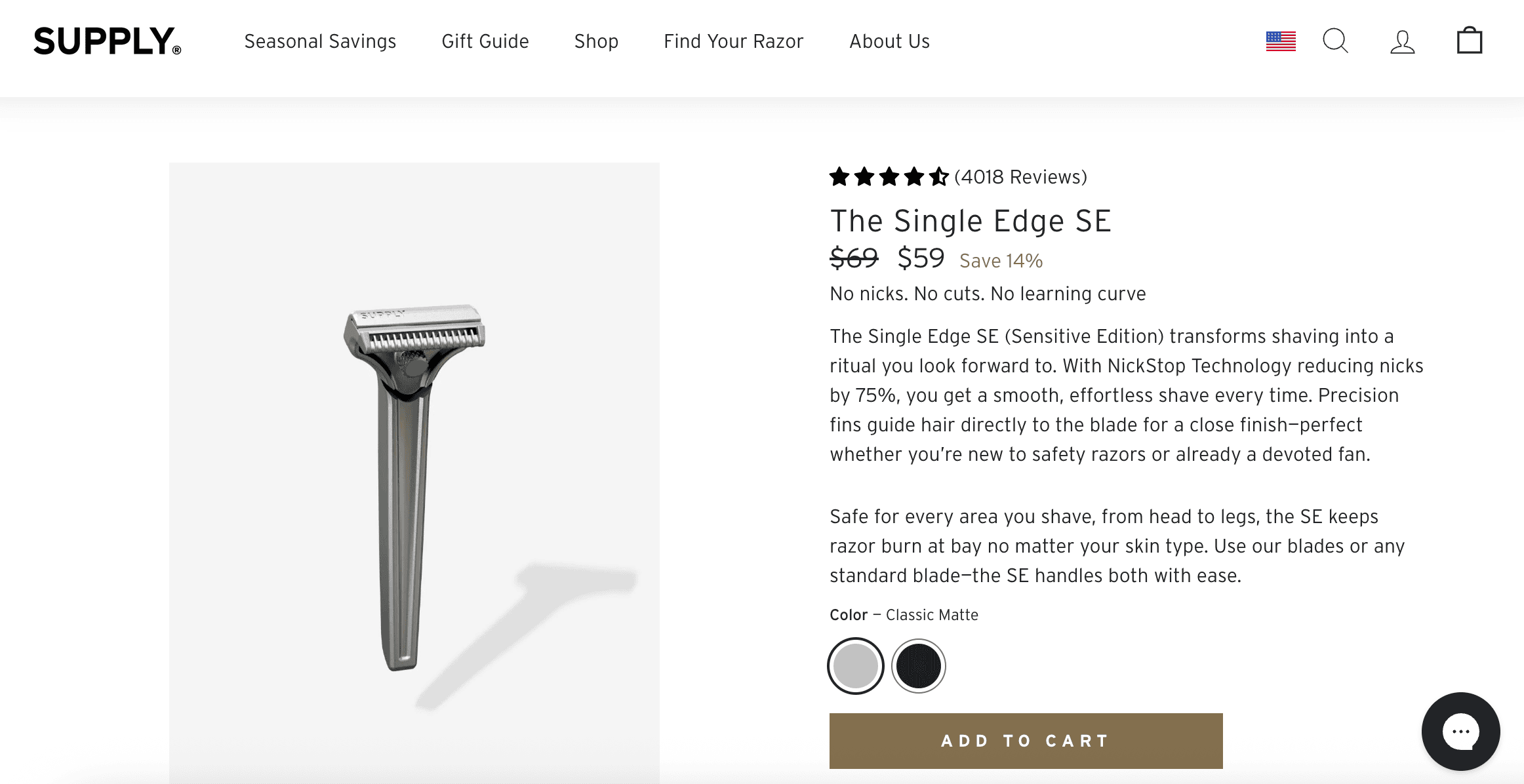Click the star rating icons

coord(889,177)
